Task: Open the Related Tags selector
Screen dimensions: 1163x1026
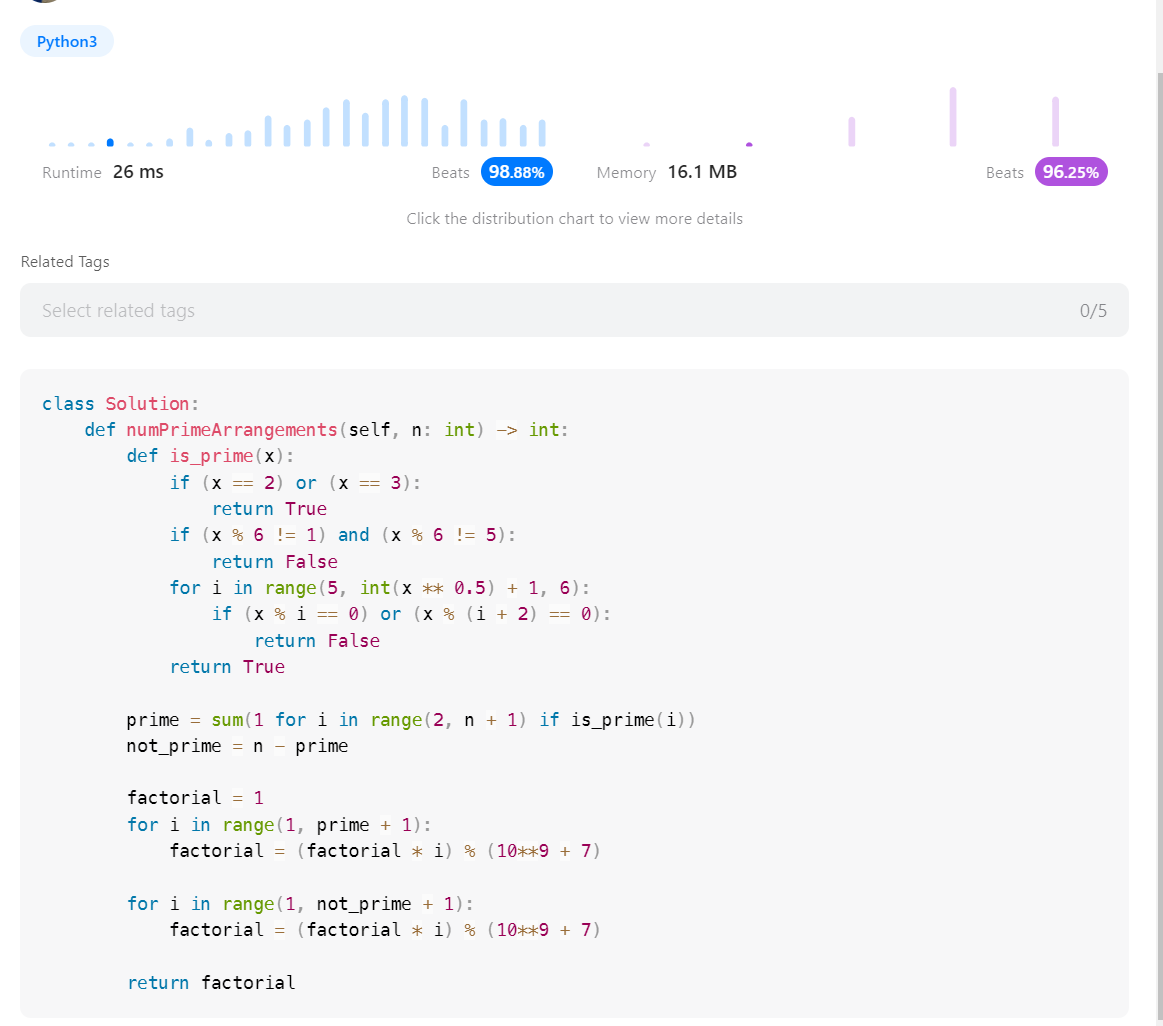Action: tap(575, 310)
